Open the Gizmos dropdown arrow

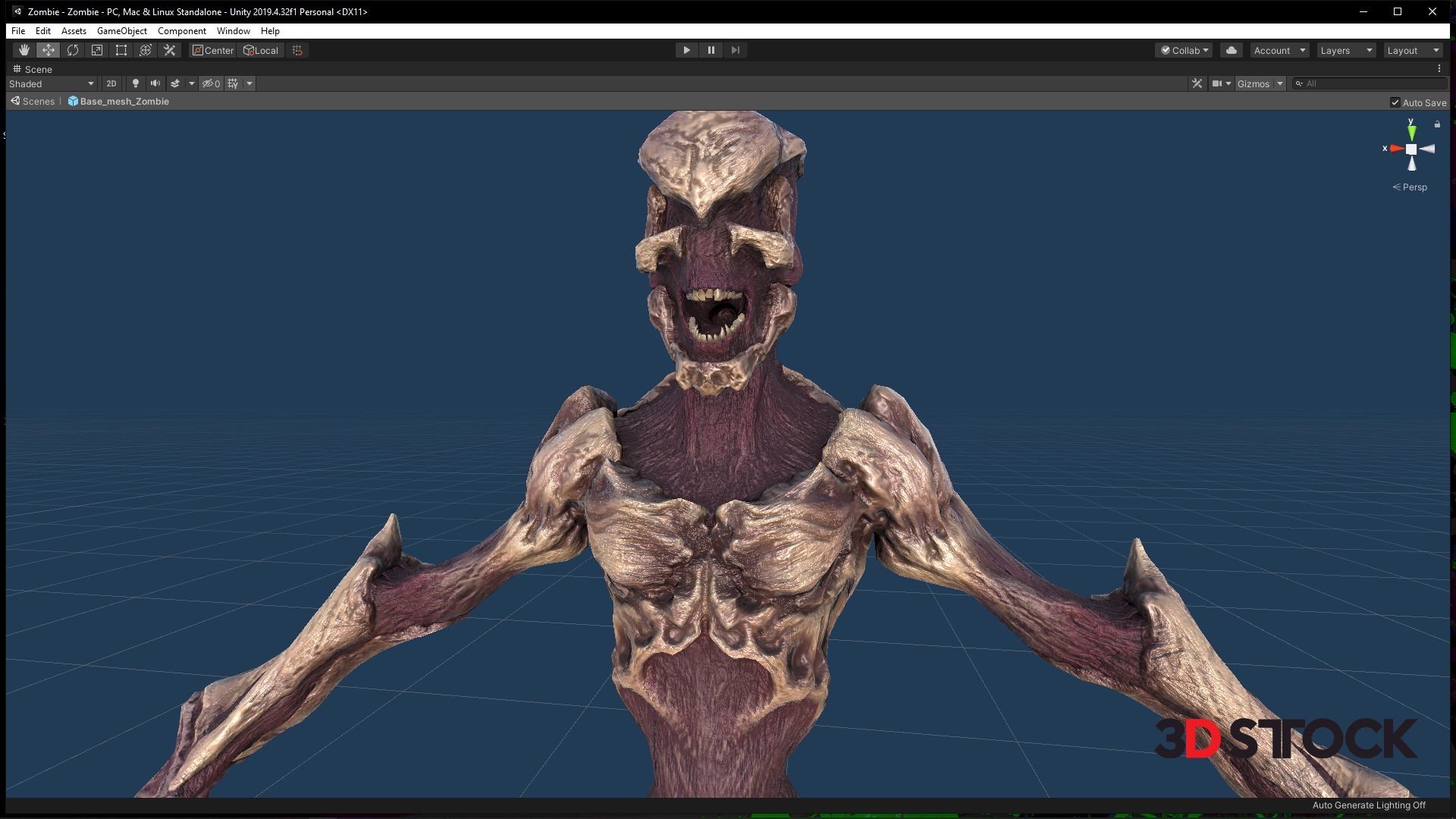pyautogui.click(x=1280, y=83)
